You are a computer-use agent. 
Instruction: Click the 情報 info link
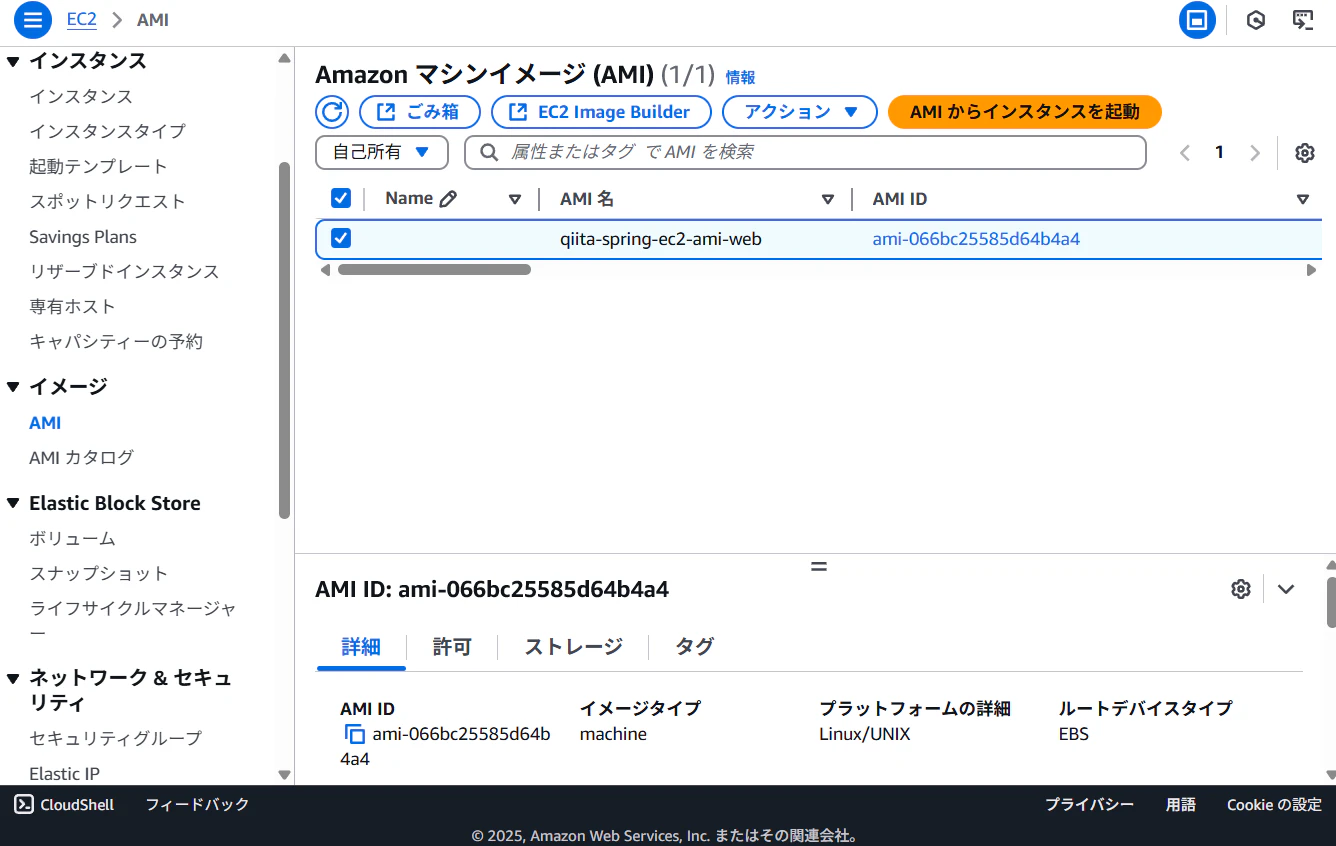[740, 77]
